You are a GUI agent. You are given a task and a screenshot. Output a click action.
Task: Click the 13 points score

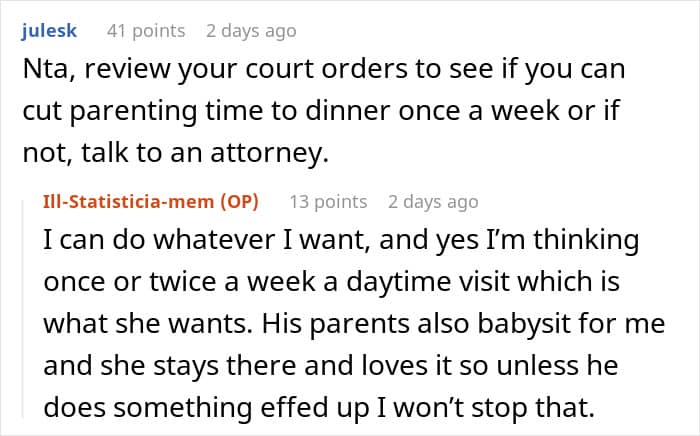click(x=328, y=202)
